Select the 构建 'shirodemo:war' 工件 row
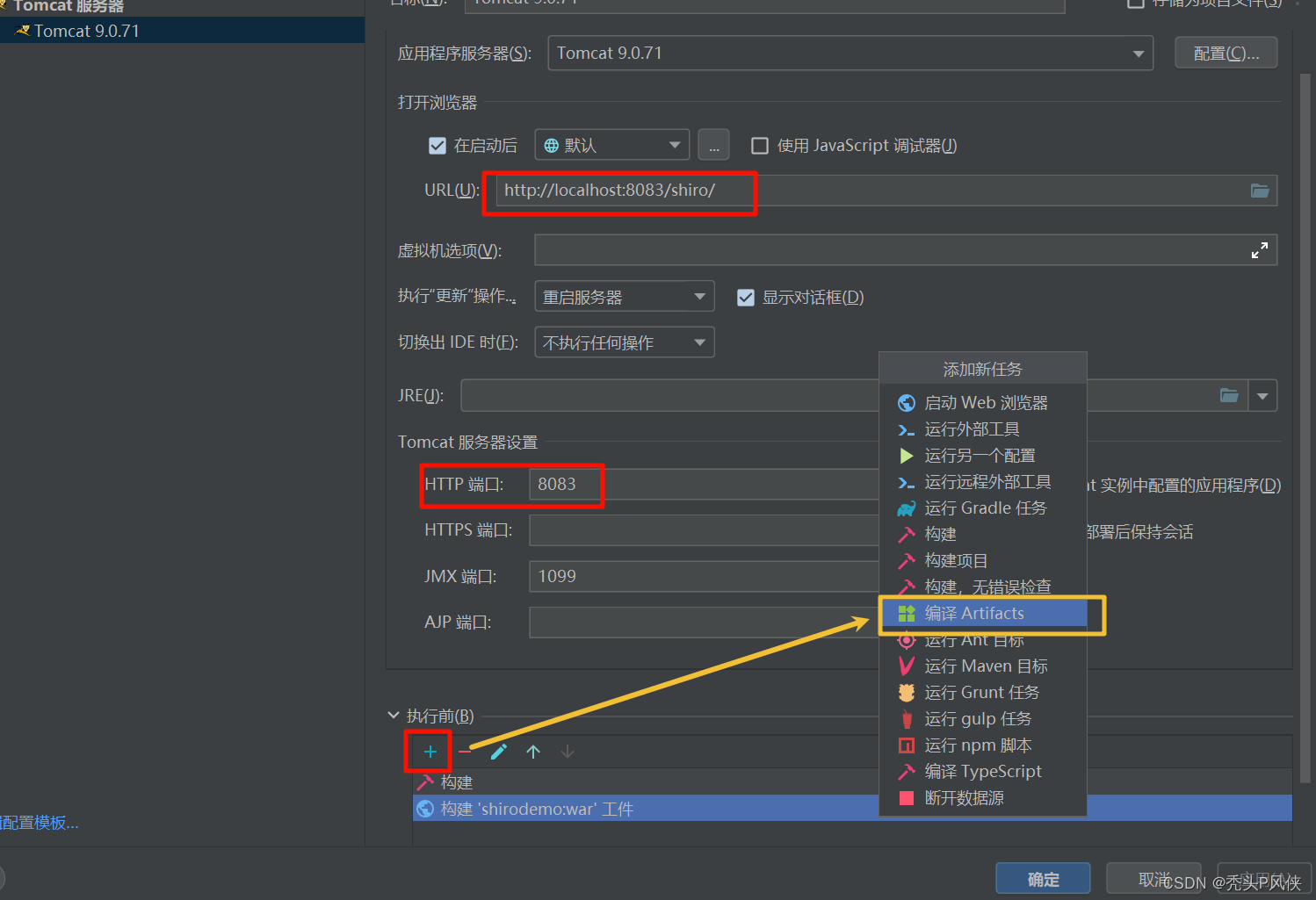Screen dimensions: 1316x900 646,809
